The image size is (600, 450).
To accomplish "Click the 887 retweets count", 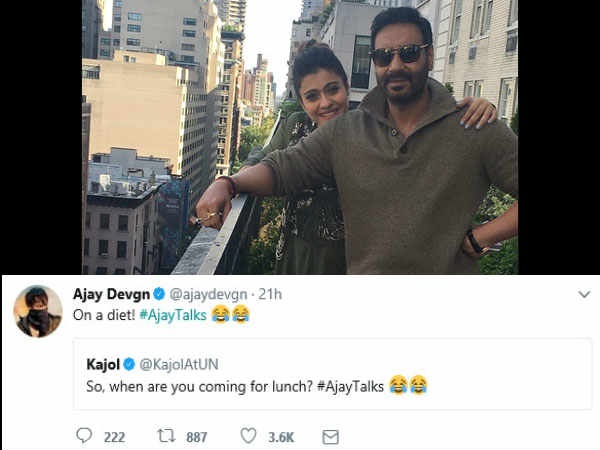I will pyautogui.click(x=196, y=436).
